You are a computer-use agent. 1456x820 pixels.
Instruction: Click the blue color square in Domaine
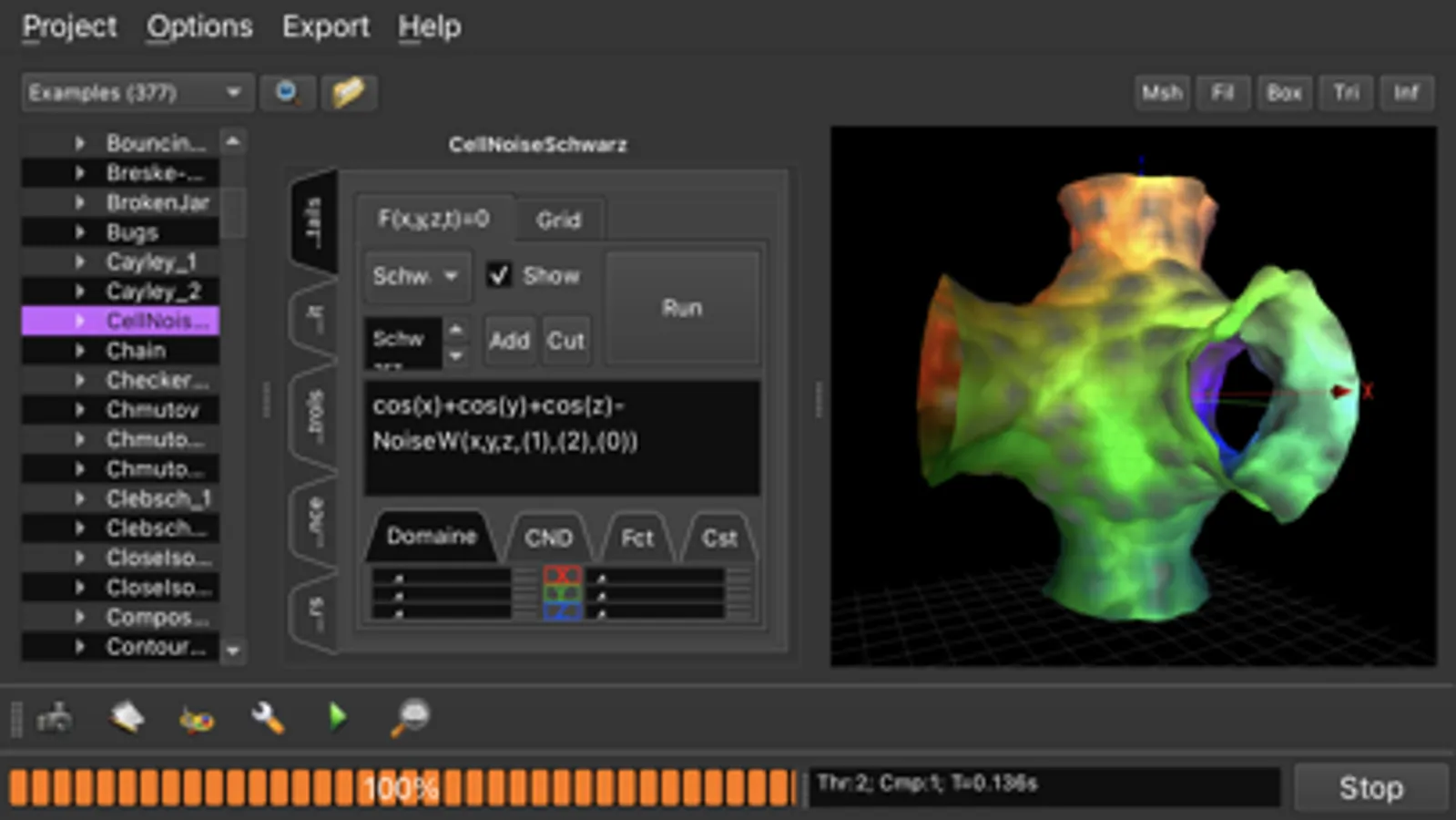[563, 611]
